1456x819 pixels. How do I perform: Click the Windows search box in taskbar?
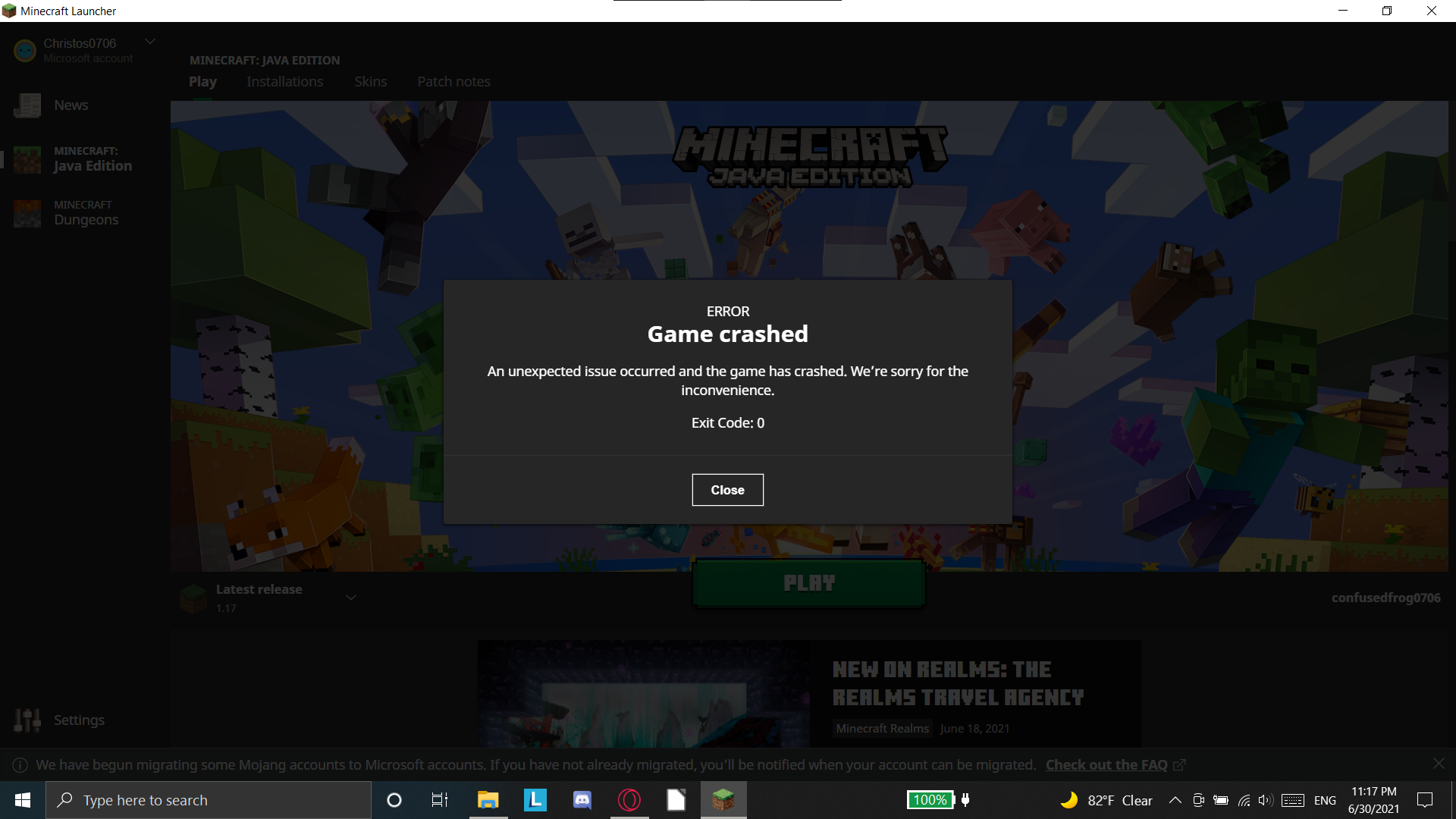coord(209,800)
